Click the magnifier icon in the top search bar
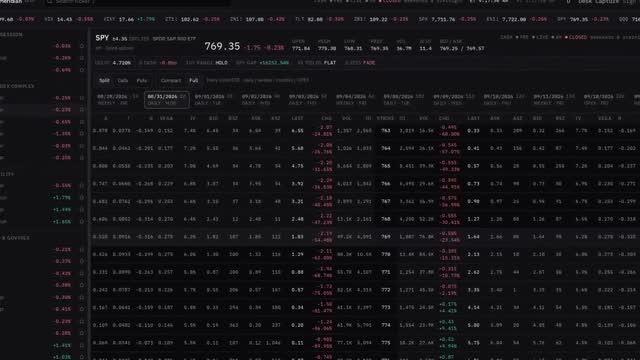This screenshot has height=360, width=640. click(50, 2)
